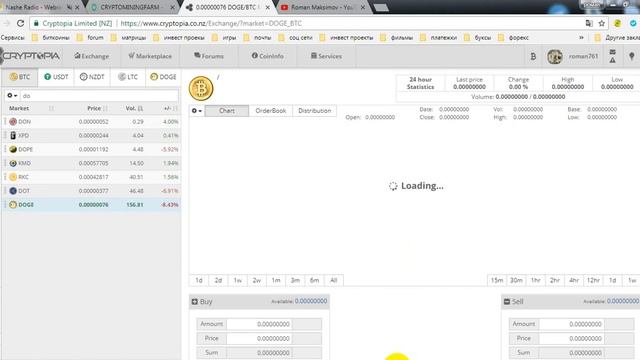The image size is (640, 360).
Task: Select the DOGE base market tab
Action: pos(163,77)
